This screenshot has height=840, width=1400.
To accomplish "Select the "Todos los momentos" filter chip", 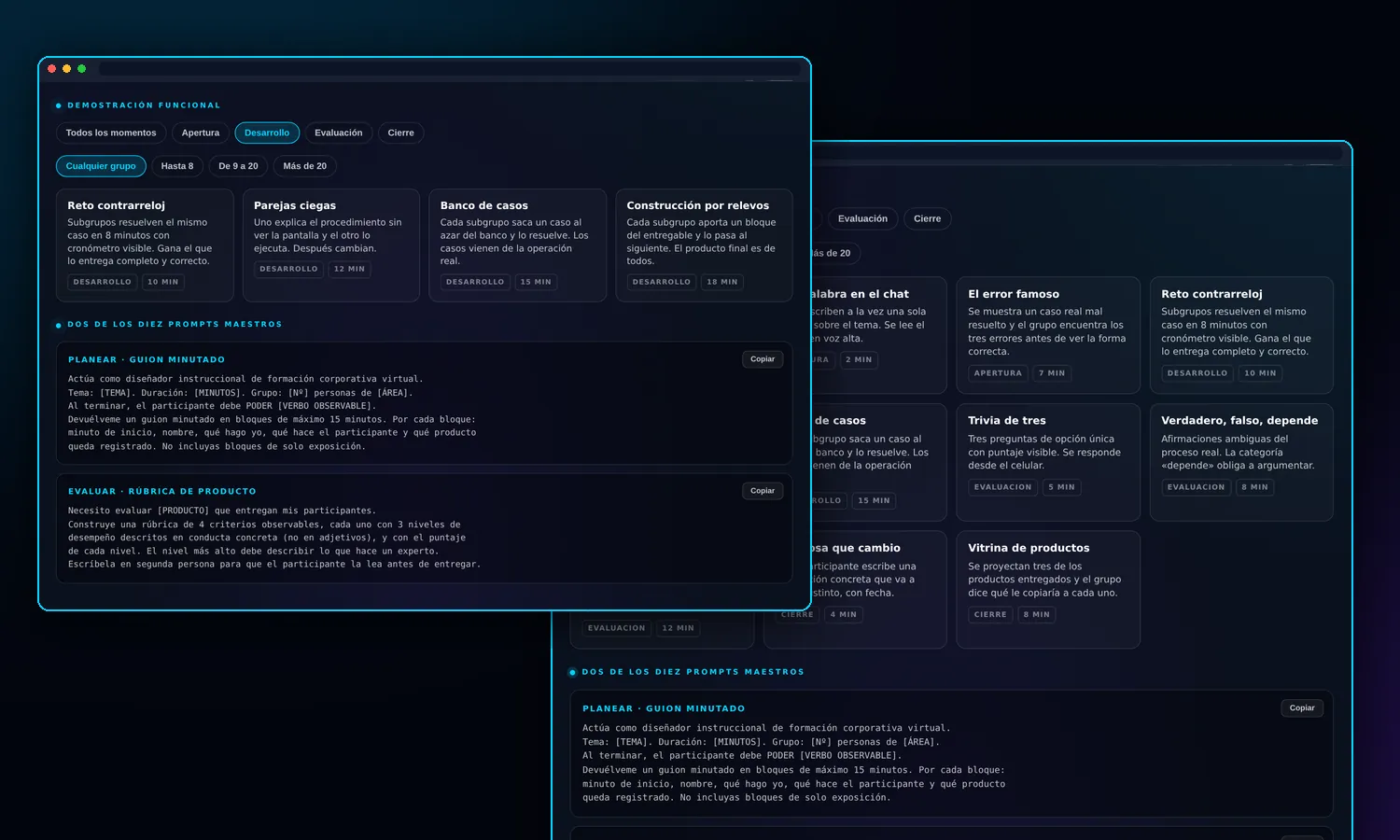I will pyautogui.click(x=111, y=133).
